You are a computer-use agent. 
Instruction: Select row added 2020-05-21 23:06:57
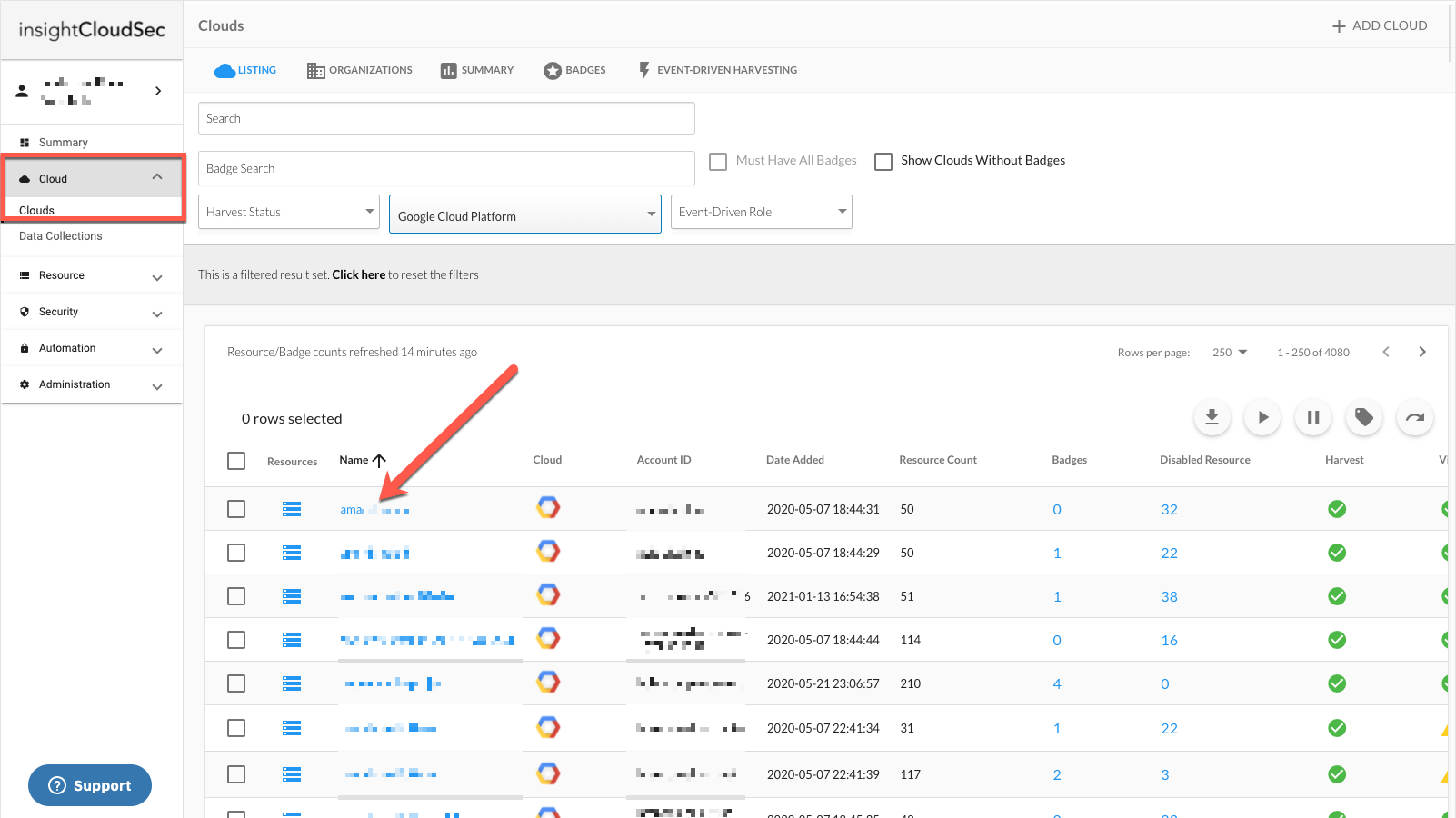click(236, 683)
